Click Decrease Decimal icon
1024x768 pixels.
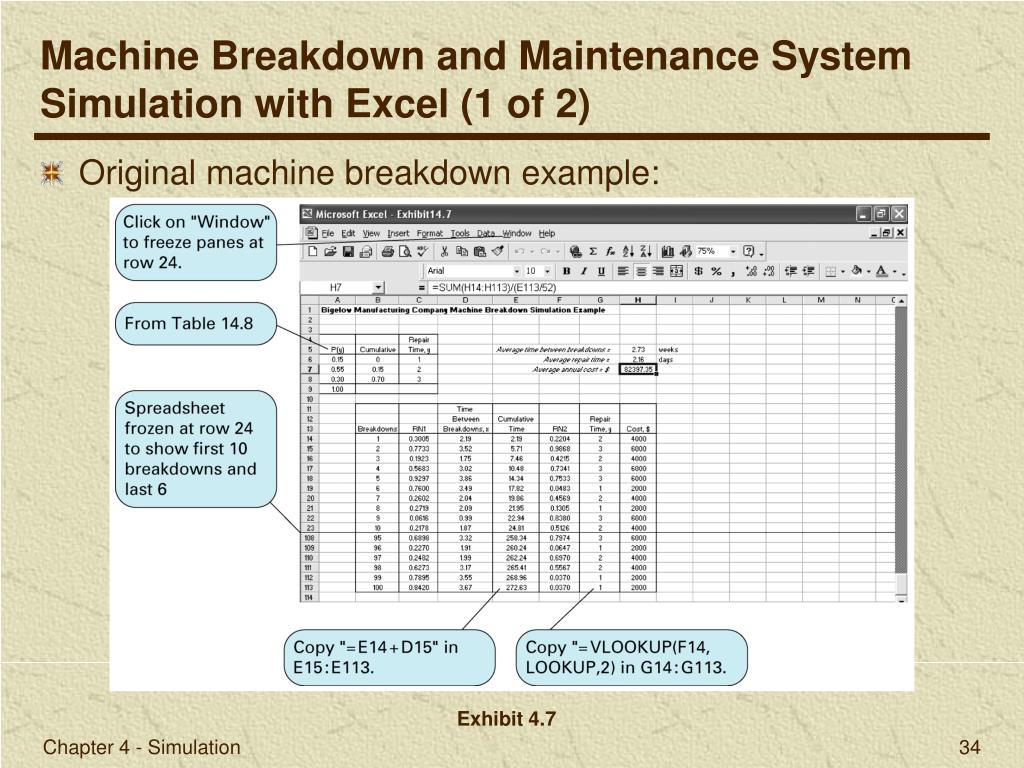click(769, 271)
